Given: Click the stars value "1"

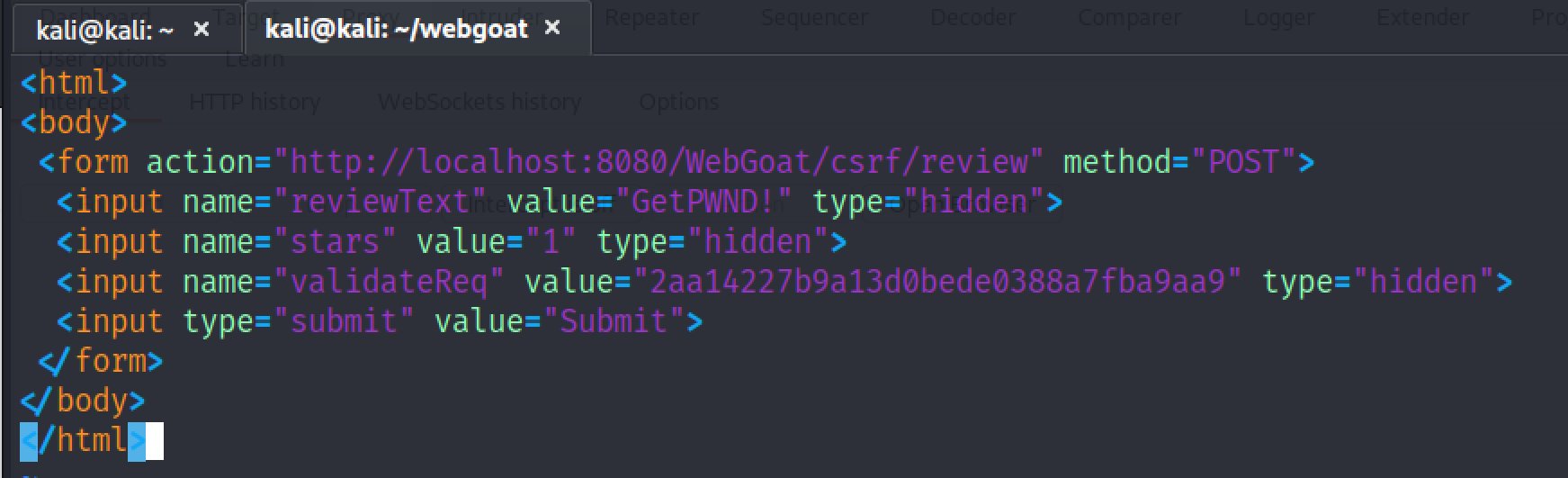Looking at the screenshot, I should pyautogui.click(x=550, y=242).
